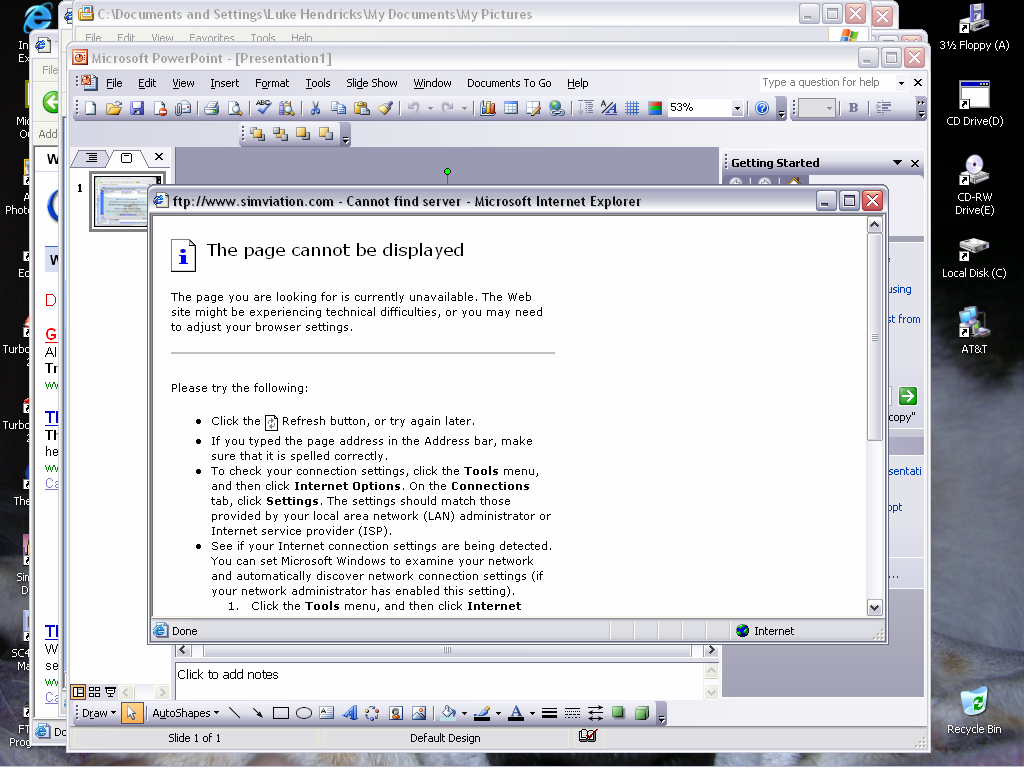The width and height of the screenshot is (1024, 768).
Task: Open a file with the Open folder icon
Action: 114,108
